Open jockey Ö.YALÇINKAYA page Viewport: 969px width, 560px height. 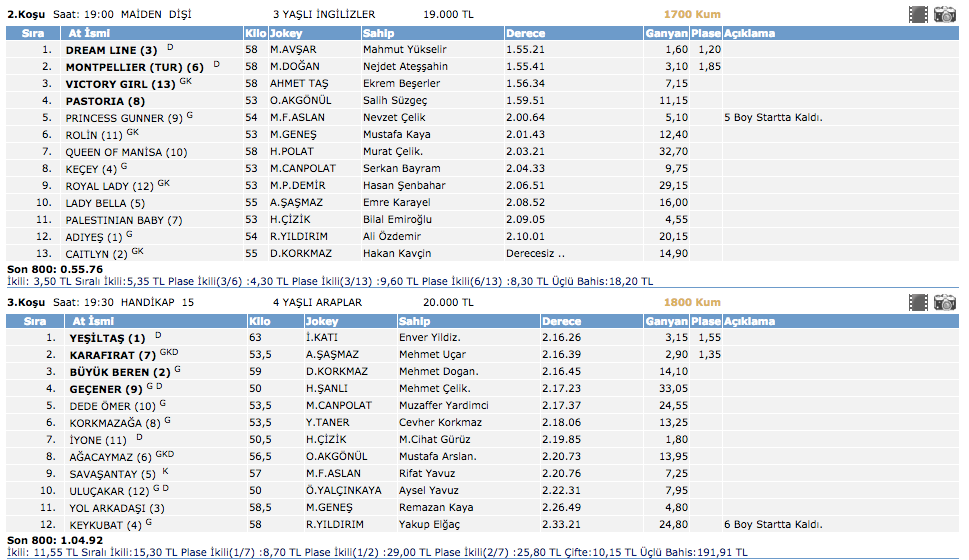point(343,491)
